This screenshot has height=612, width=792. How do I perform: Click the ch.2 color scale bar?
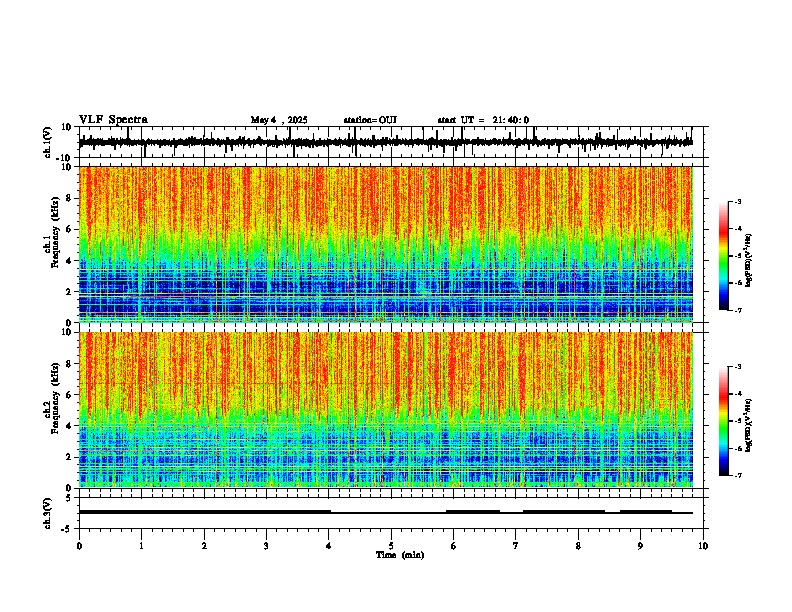[724, 421]
